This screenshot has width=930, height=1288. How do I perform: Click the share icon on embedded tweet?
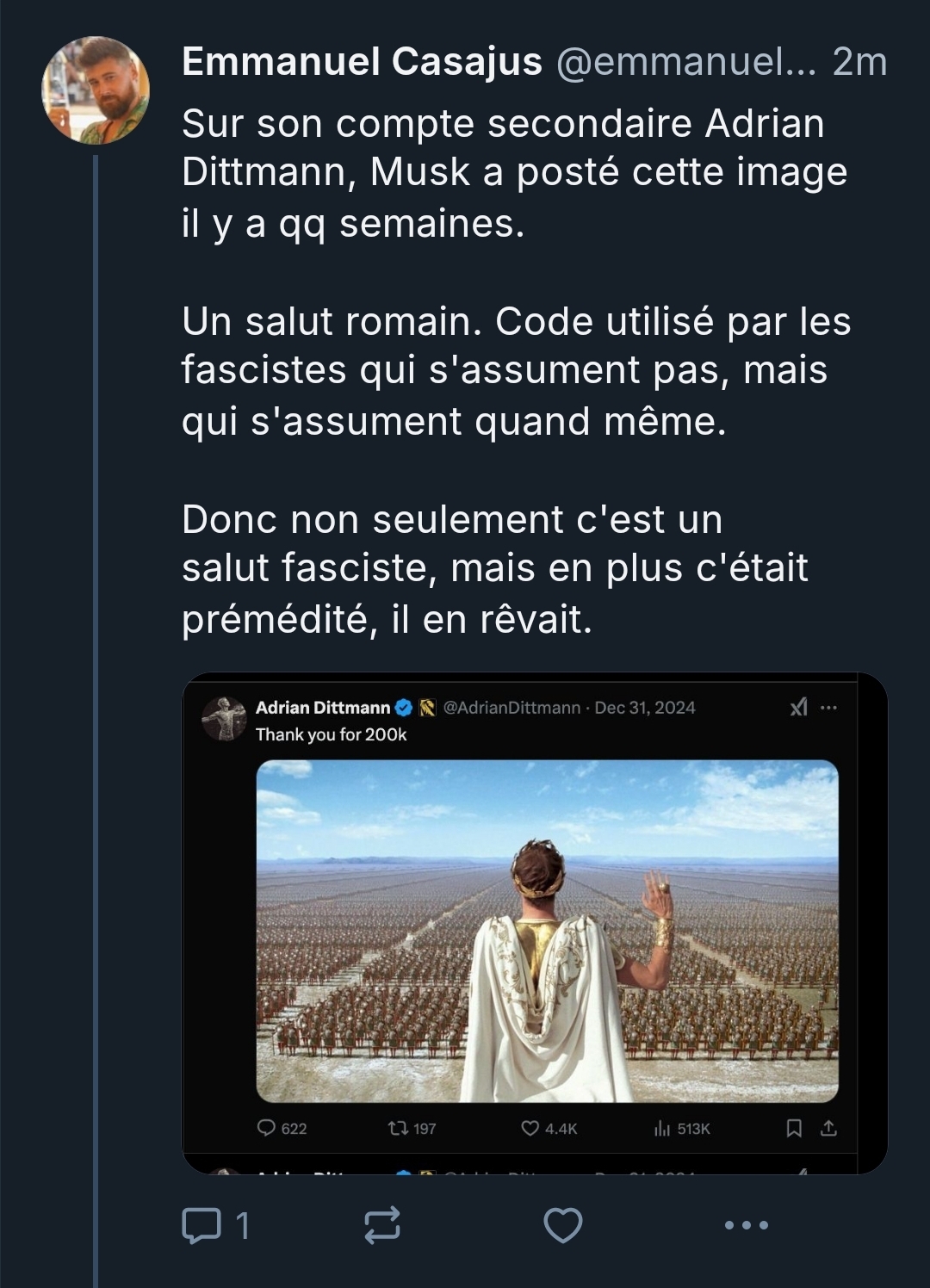point(828,1128)
